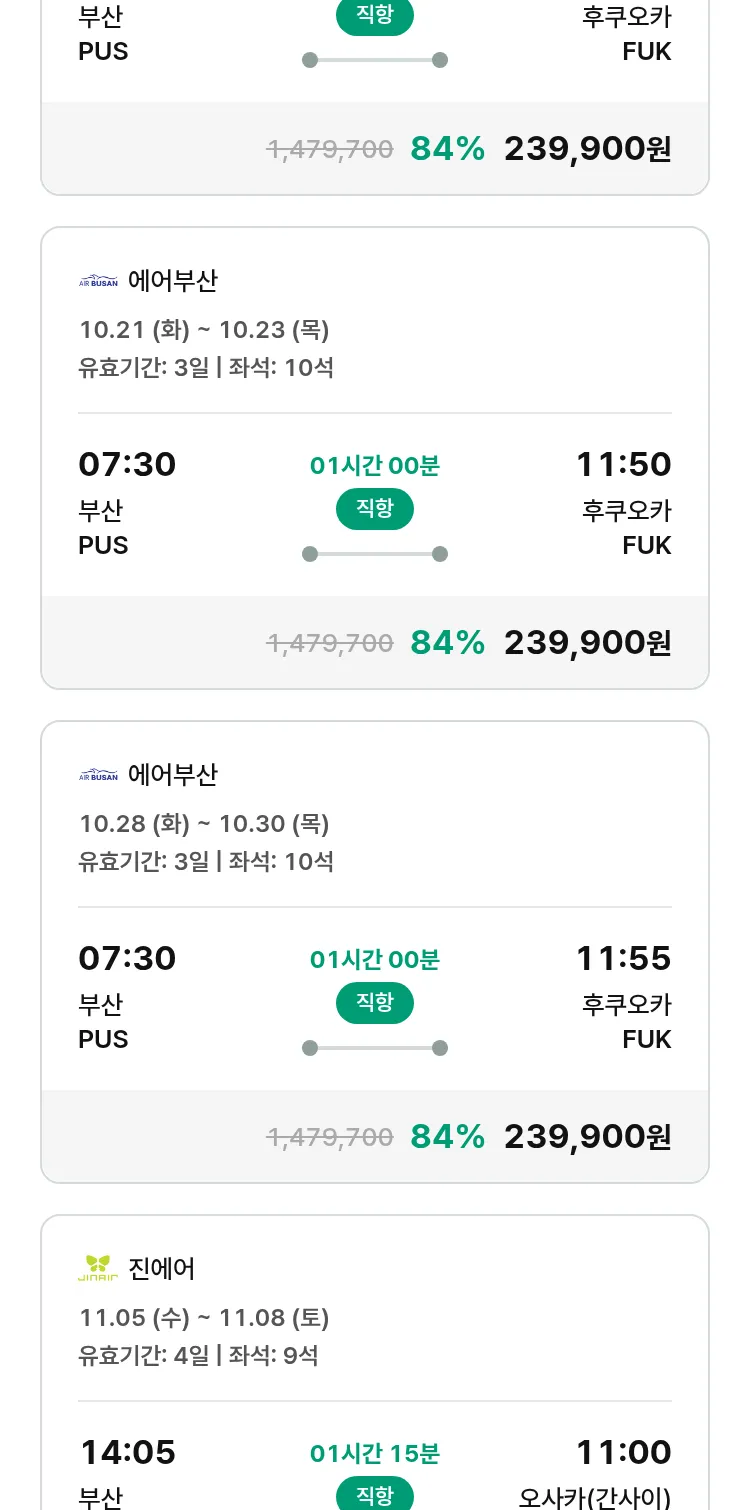Open the 에어부산 airline name for 10.21 flight
This screenshot has width=750, height=1510.
pyautogui.click(x=173, y=281)
